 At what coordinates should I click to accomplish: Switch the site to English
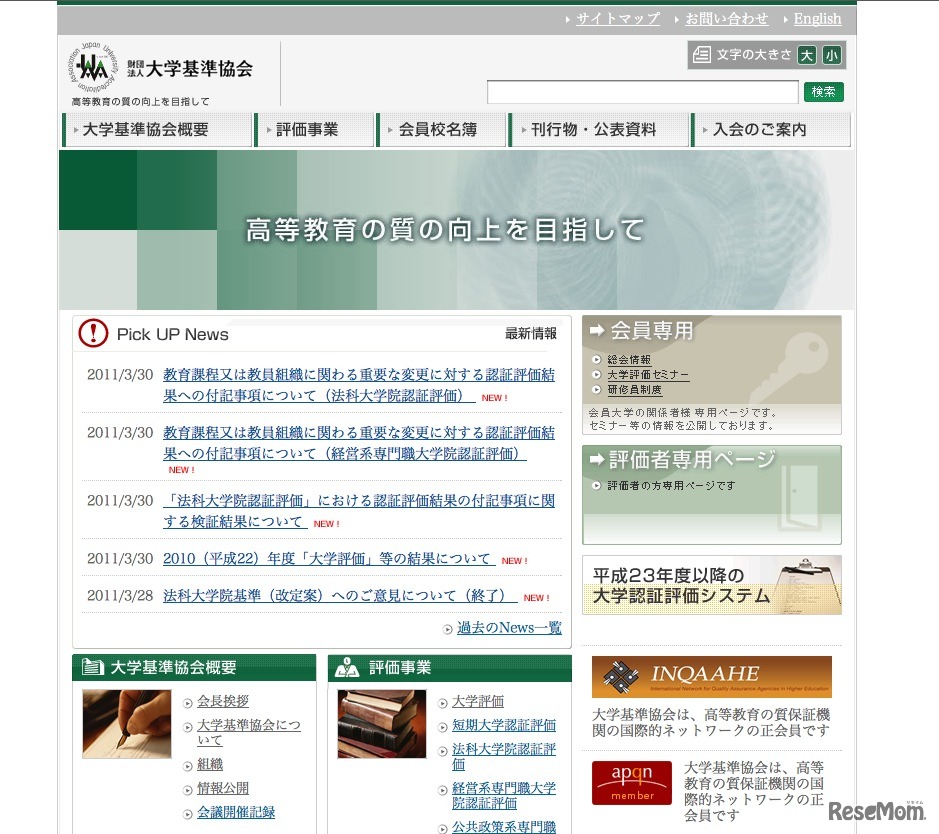coord(816,18)
